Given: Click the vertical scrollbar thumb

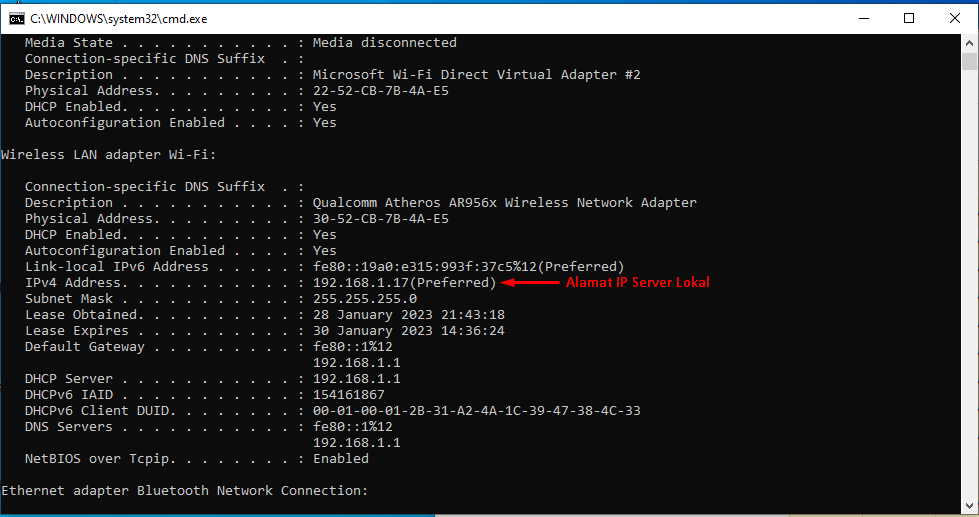Looking at the screenshot, I should coord(969,61).
